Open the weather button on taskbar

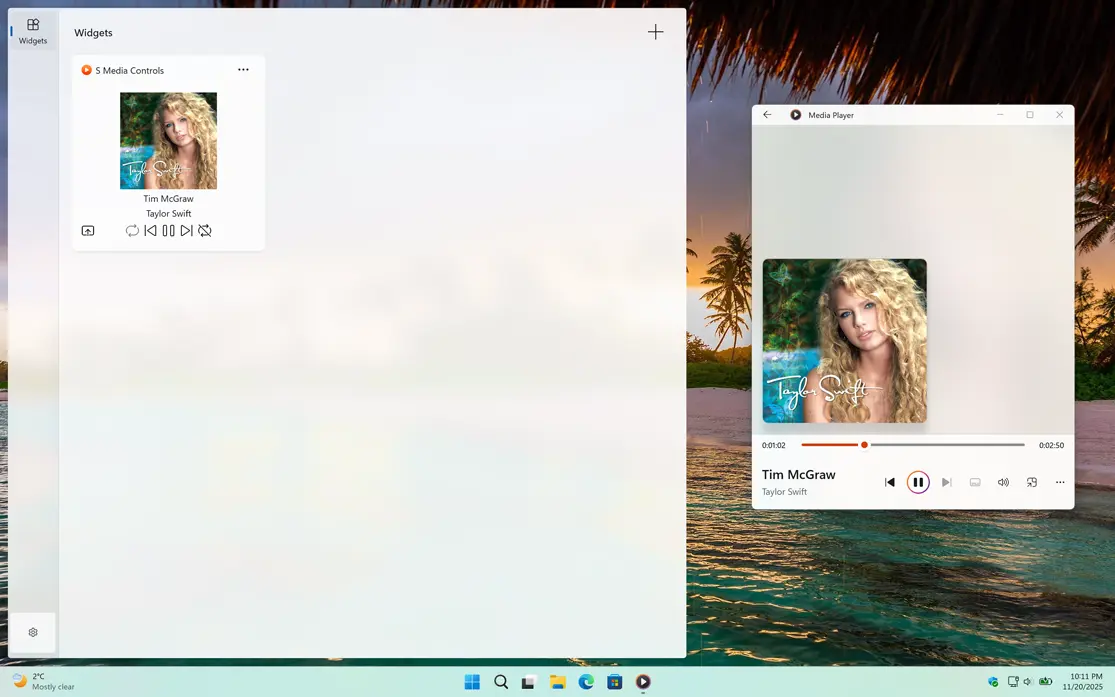(44, 682)
